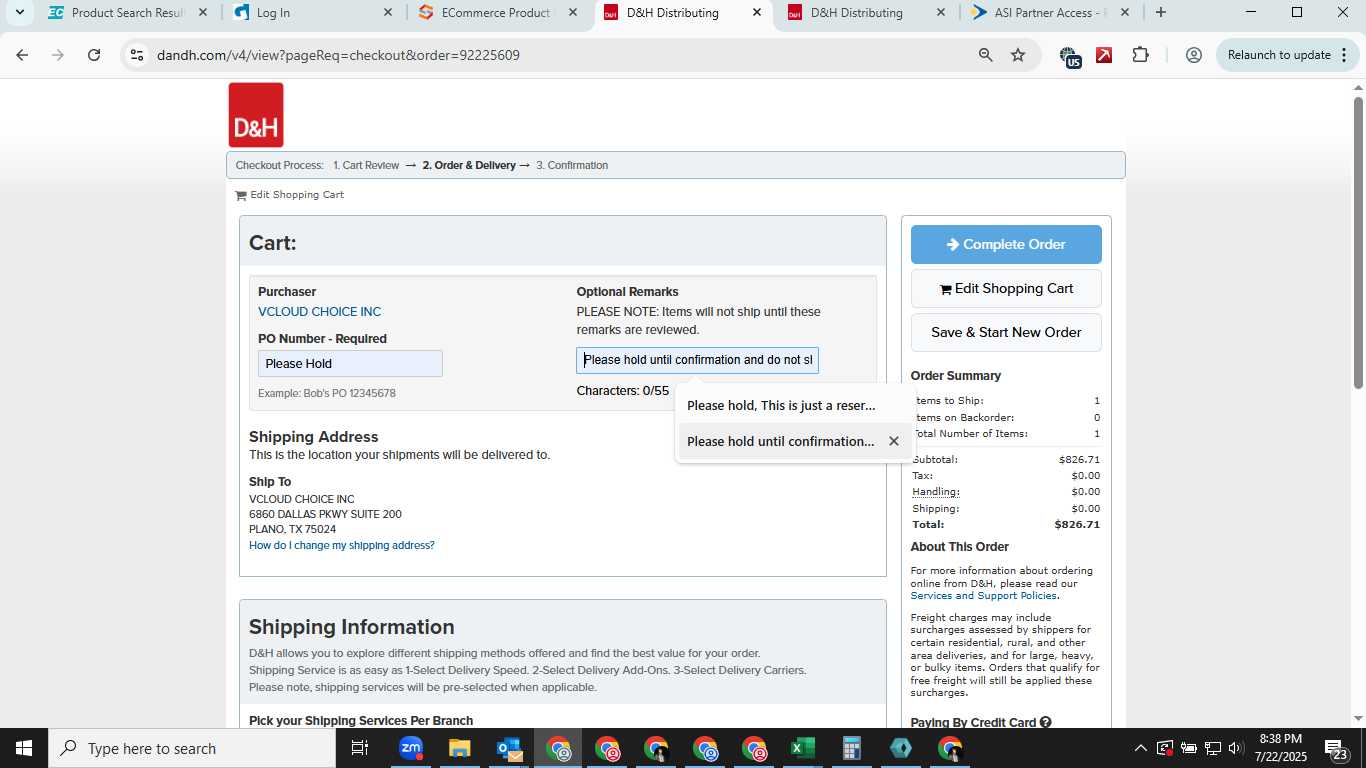
Task: Open the teal diamond app on taskbar
Action: pos(901,748)
